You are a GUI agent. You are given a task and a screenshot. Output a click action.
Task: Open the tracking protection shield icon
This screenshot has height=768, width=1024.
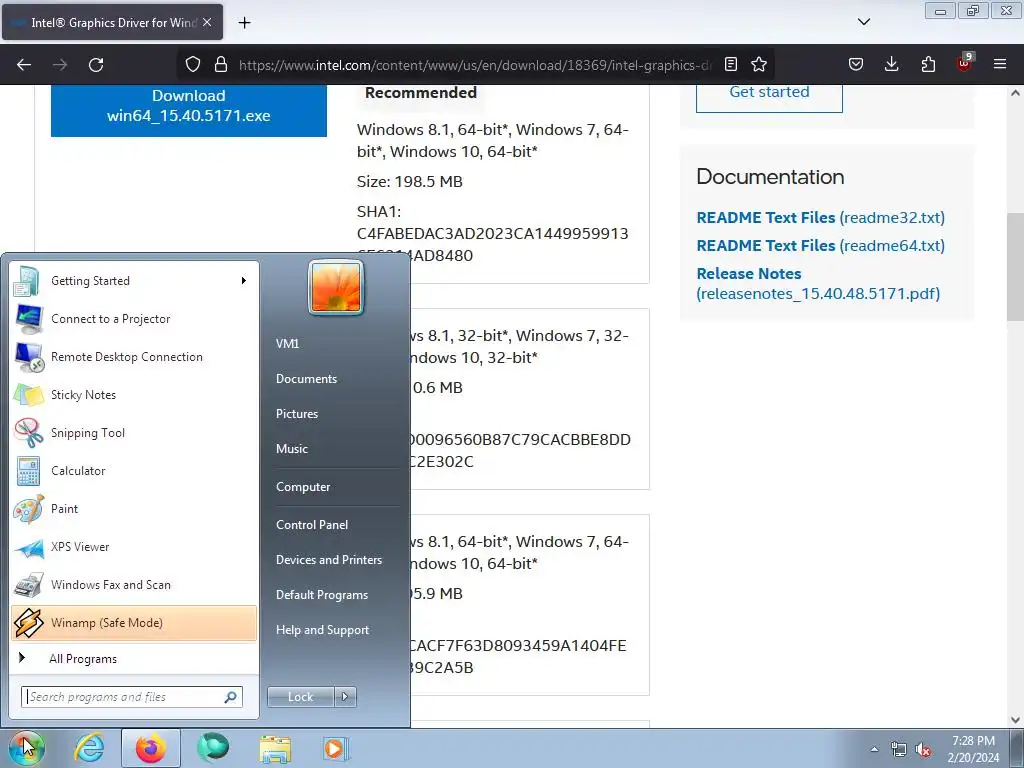click(x=193, y=65)
